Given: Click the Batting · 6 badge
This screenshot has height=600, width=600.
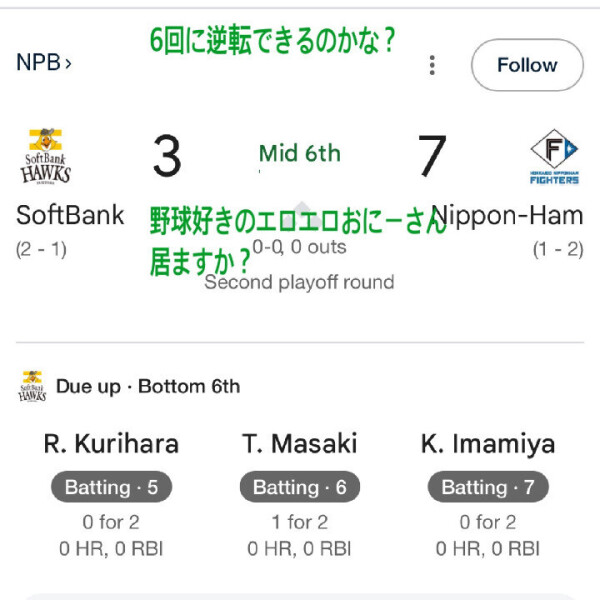Looking at the screenshot, I should [299, 488].
